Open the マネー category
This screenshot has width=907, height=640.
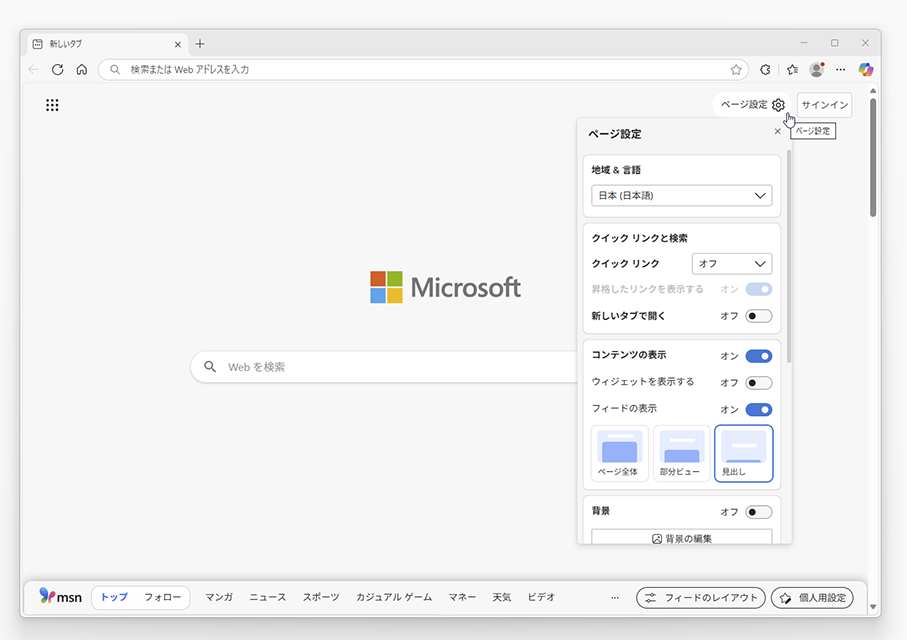(x=462, y=597)
